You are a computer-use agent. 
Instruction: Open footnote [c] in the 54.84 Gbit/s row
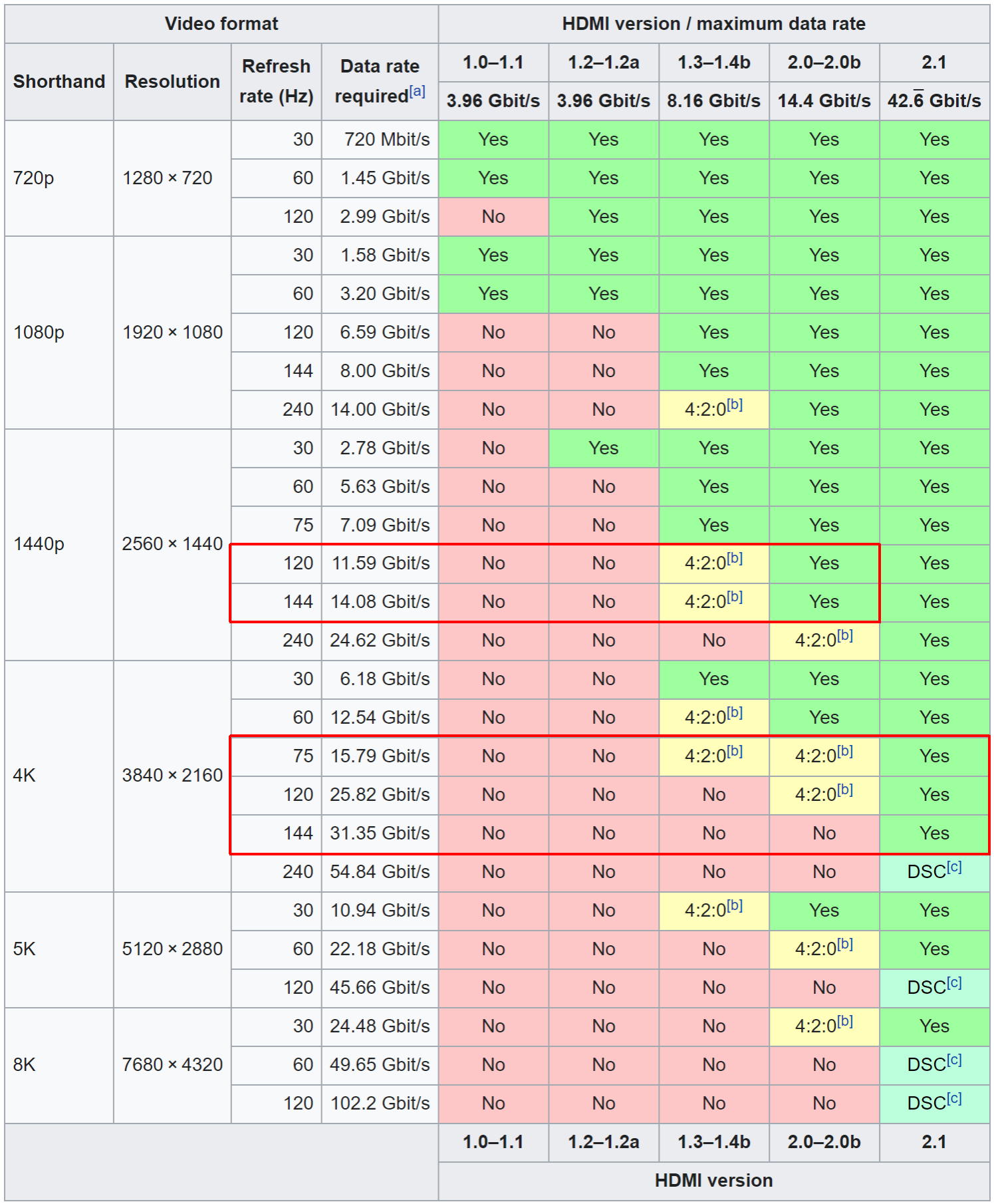[x=954, y=867]
